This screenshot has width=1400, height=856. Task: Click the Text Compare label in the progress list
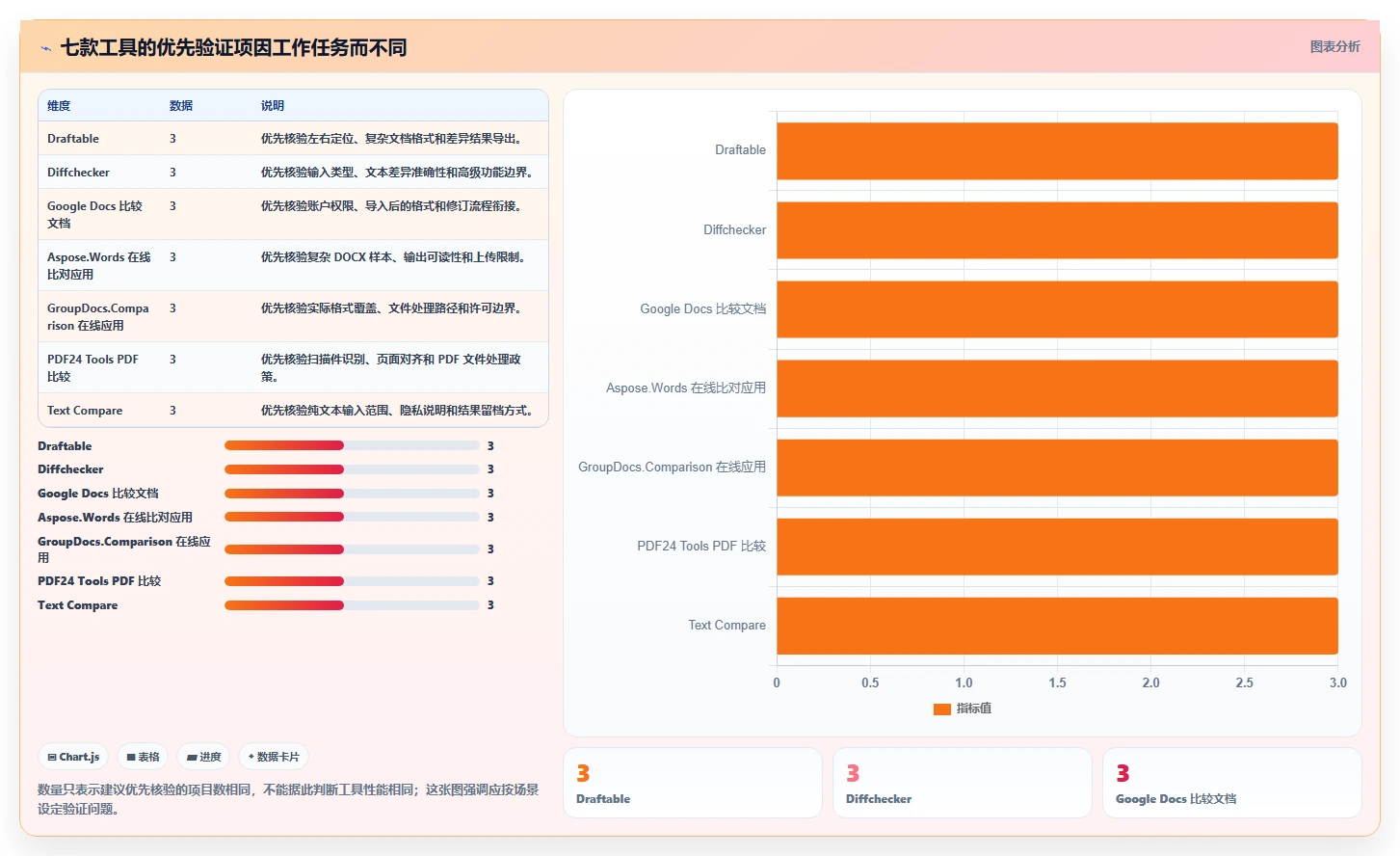[x=78, y=605]
